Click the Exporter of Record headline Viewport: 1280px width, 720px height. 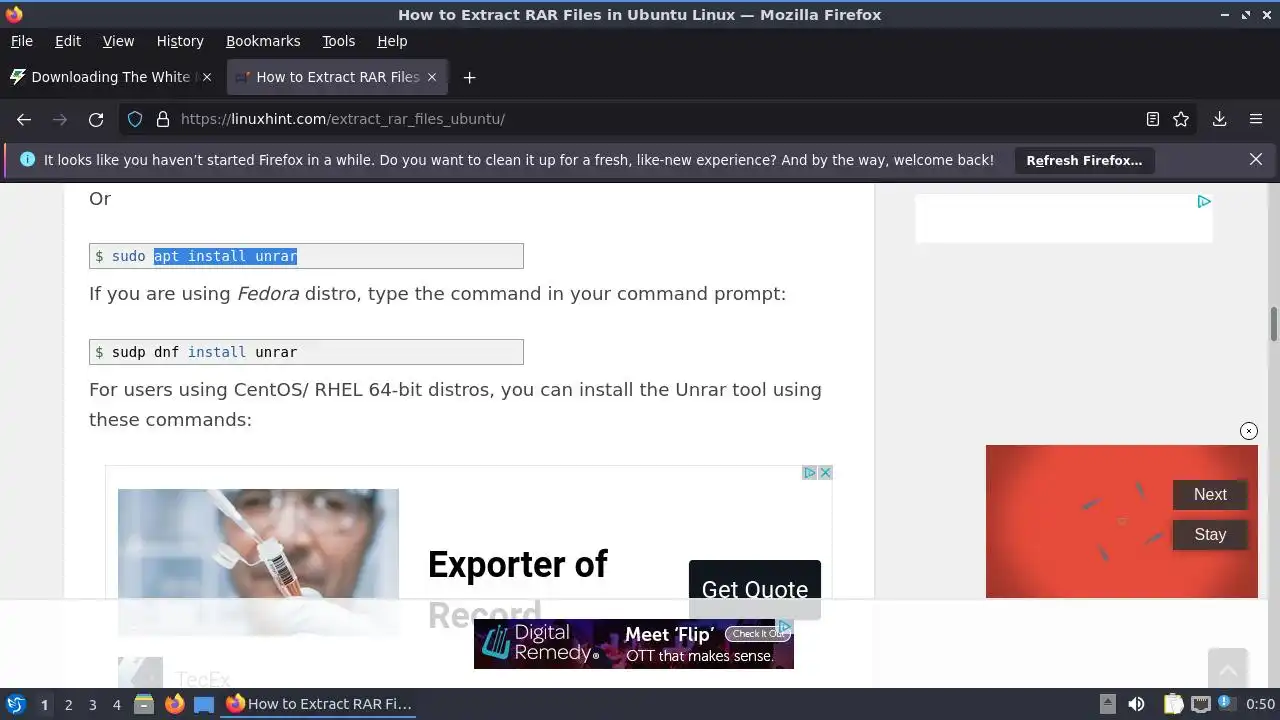[x=517, y=588]
